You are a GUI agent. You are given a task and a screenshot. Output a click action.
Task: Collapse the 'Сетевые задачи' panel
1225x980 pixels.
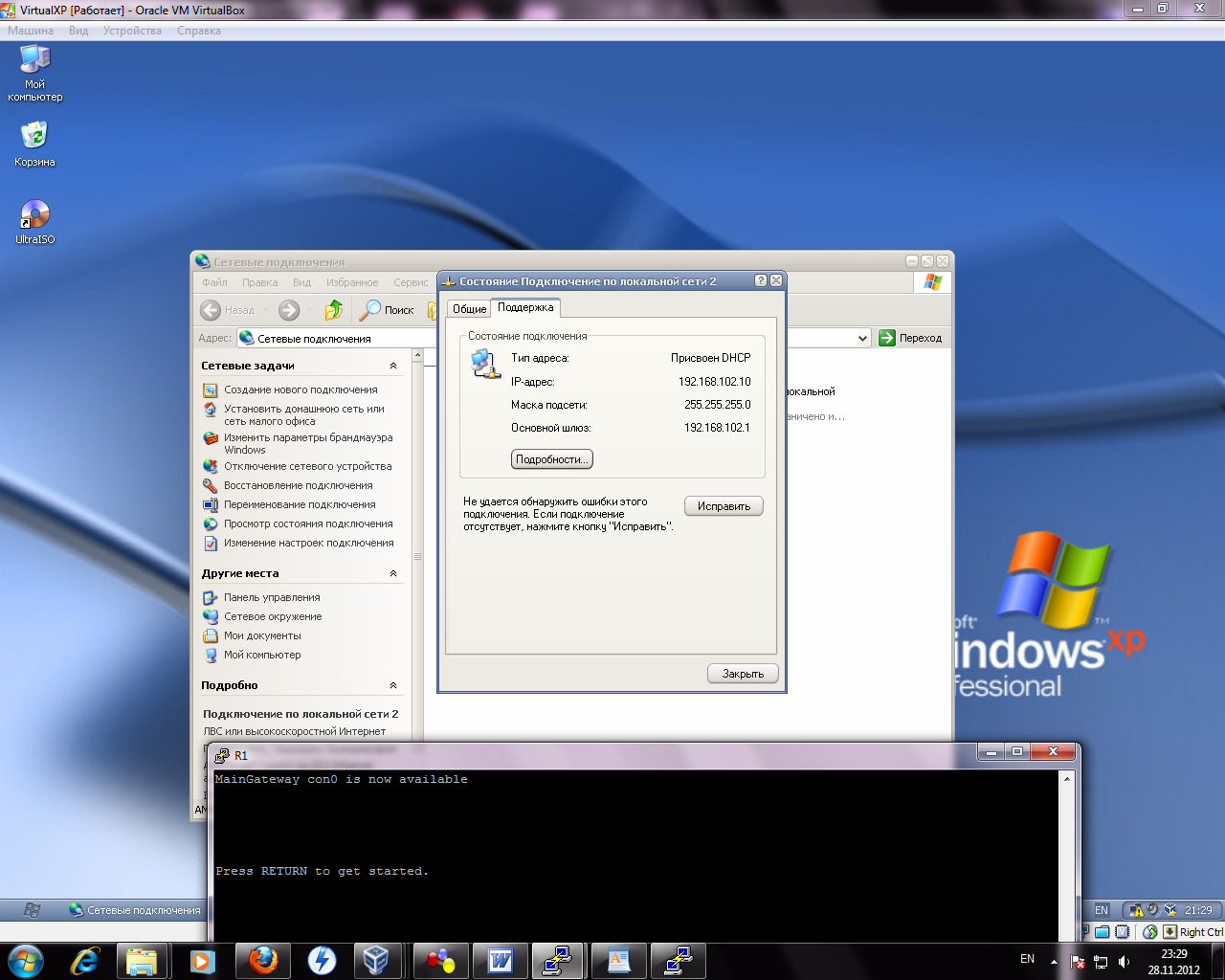393,366
